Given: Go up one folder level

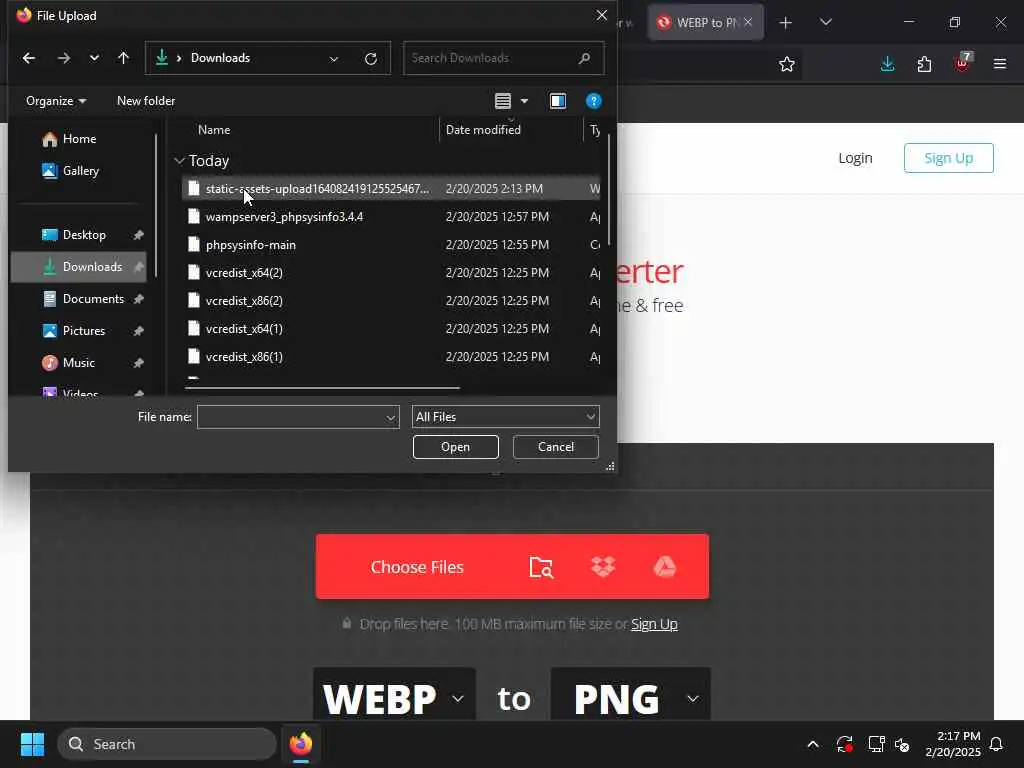Looking at the screenshot, I should tap(123, 58).
